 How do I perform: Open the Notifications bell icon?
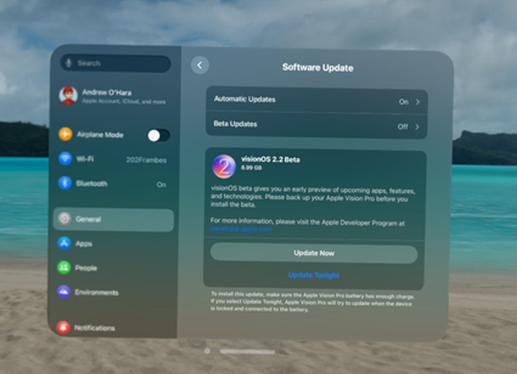(x=63, y=327)
